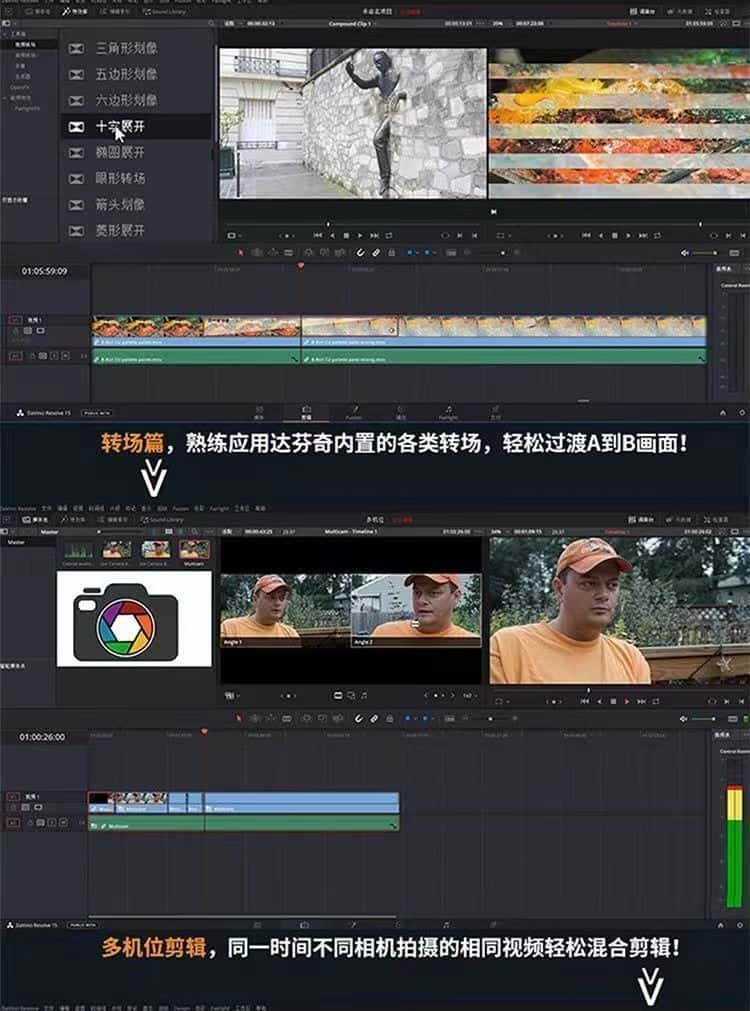This screenshot has height=1011, width=750.
Task: Toggle the Media Pool button in the upper screenshot
Action: 37,12
